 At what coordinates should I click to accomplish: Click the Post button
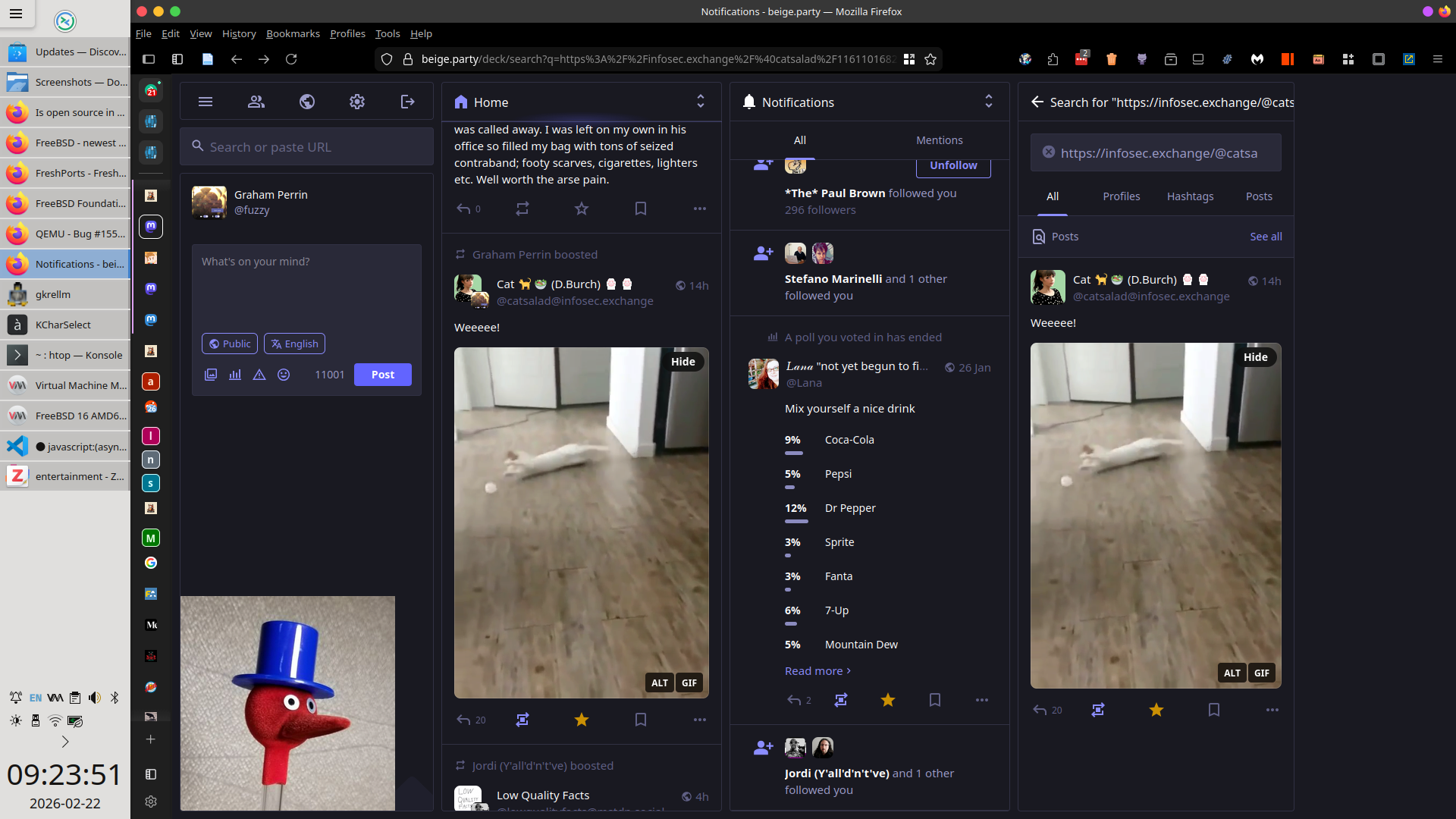382,375
